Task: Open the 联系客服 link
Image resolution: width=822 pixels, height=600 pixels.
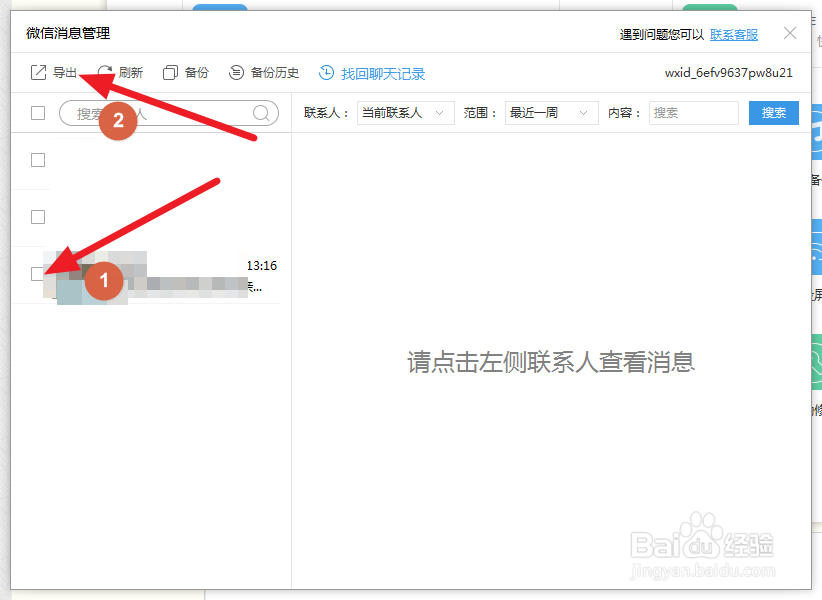Action: 734,35
